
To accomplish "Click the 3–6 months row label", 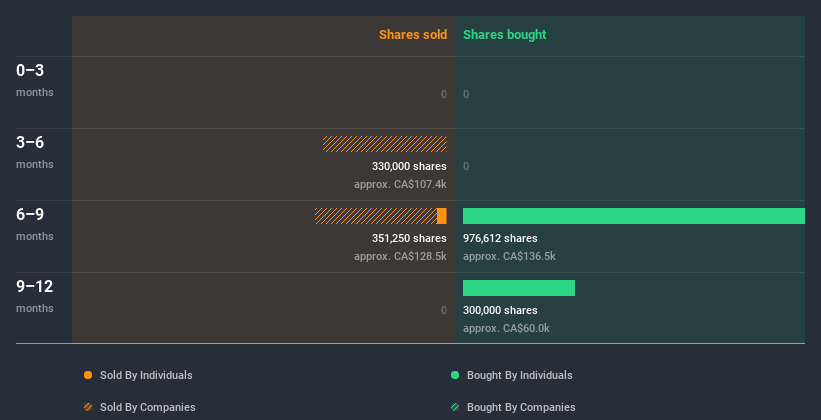I will tap(35, 152).
